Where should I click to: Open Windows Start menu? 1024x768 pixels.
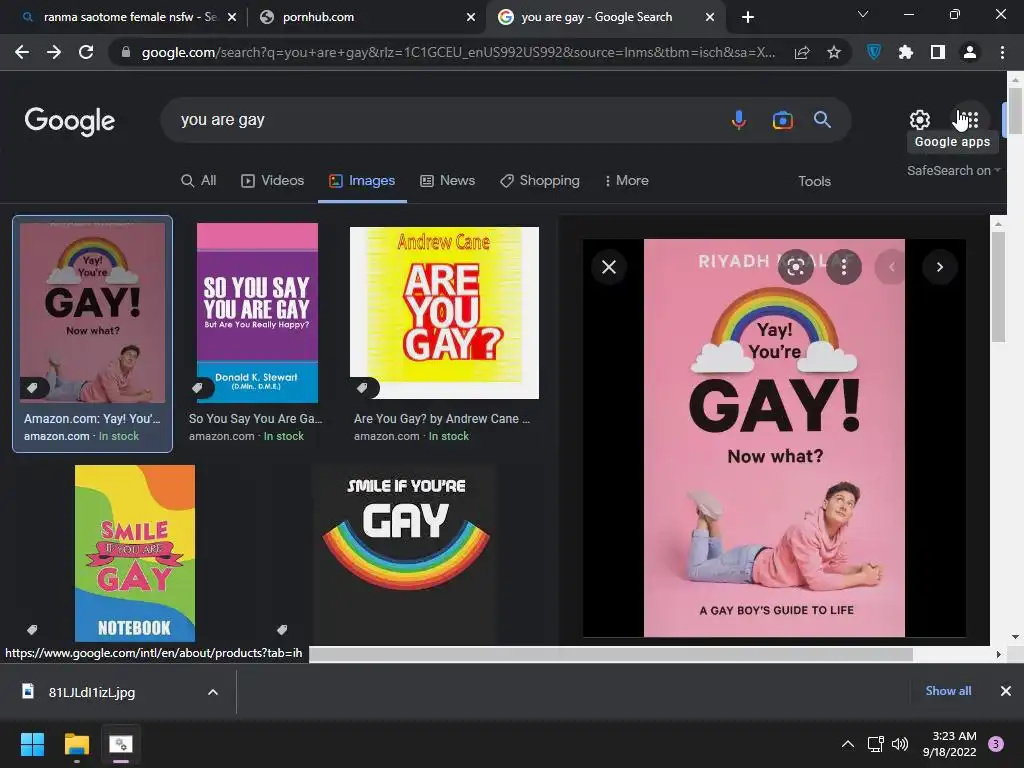[x=32, y=744]
